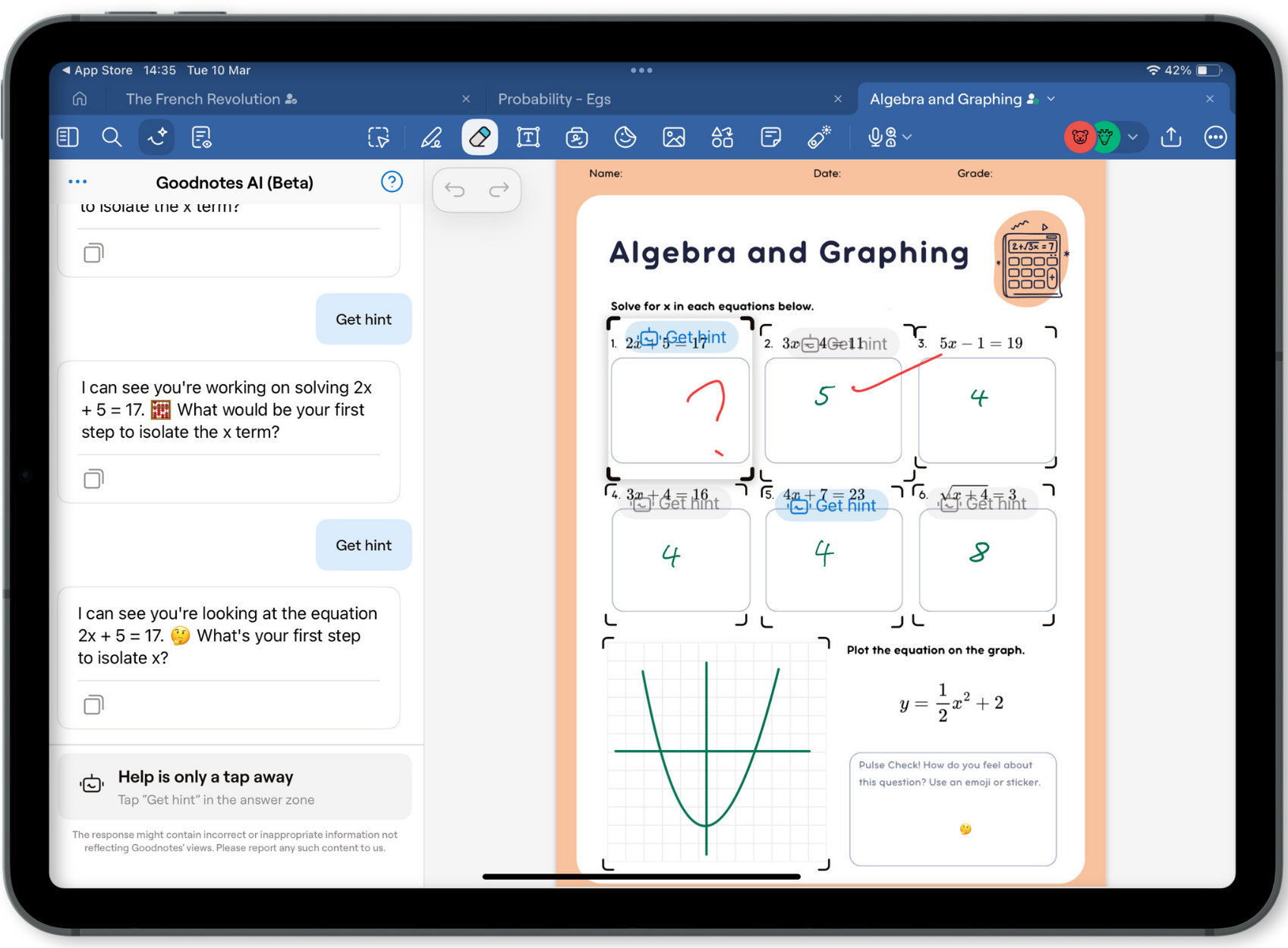
Task: Switch to the Probability - Egs tab
Action: tap(554, 99)
